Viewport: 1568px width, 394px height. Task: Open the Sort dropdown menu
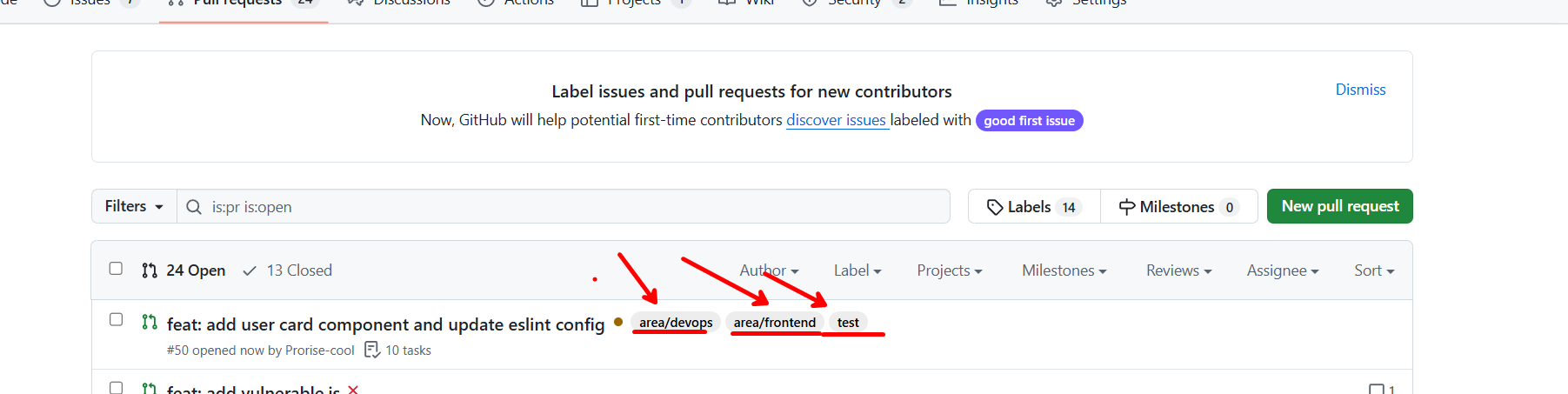(x=1373, y=270)
